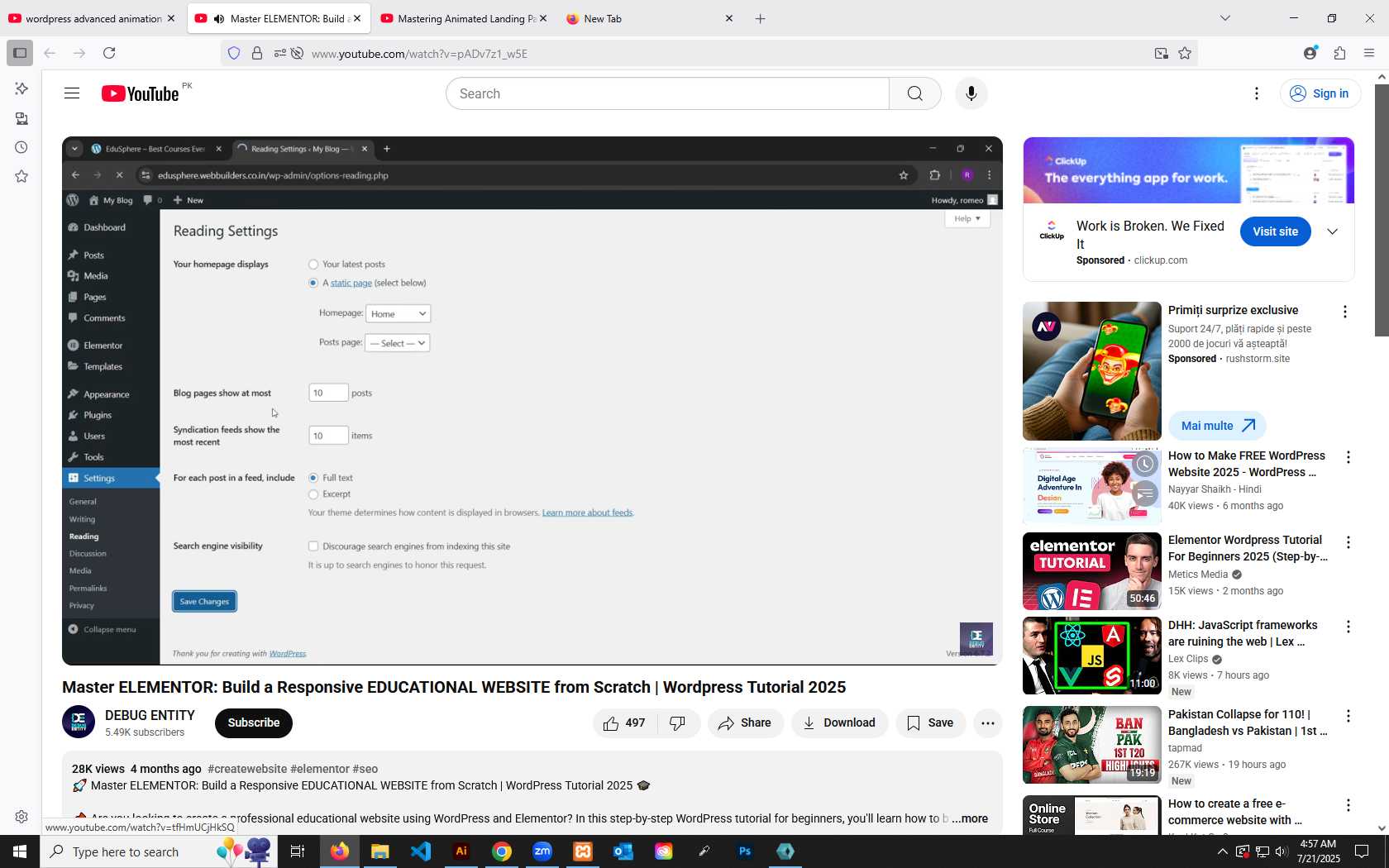Click Sign in on YouTube
The height and width of the screenshot is (868, 1389).
coord(1320,93)
